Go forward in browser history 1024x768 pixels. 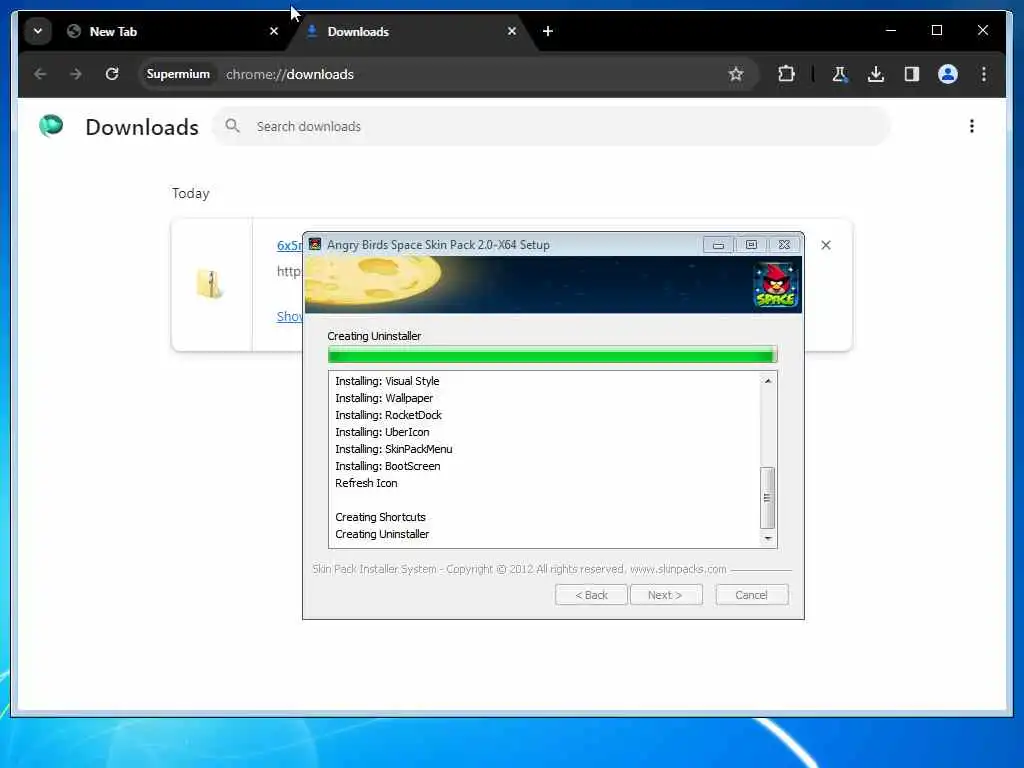tap(76, 74)
